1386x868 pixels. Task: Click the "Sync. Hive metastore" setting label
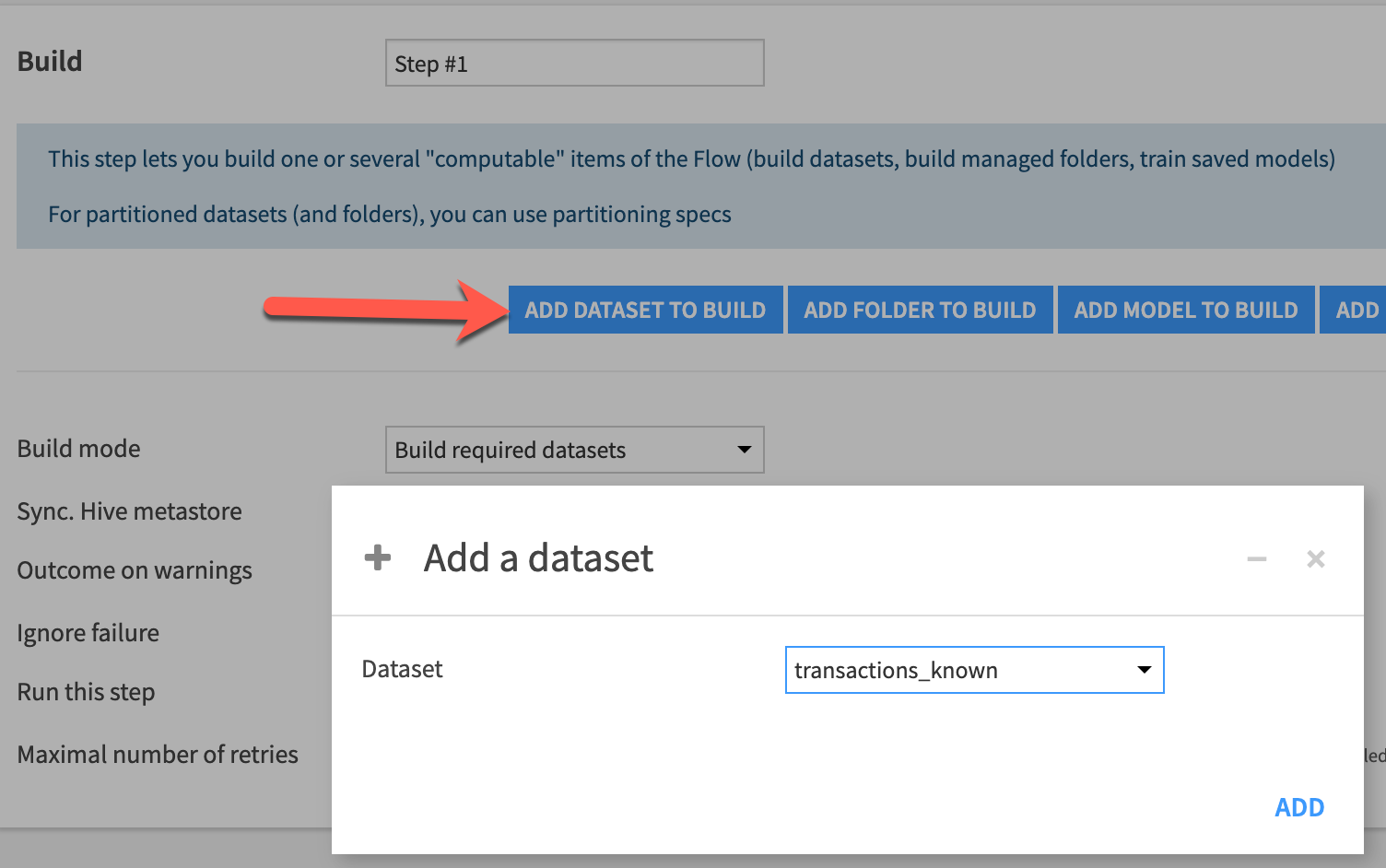129,511
